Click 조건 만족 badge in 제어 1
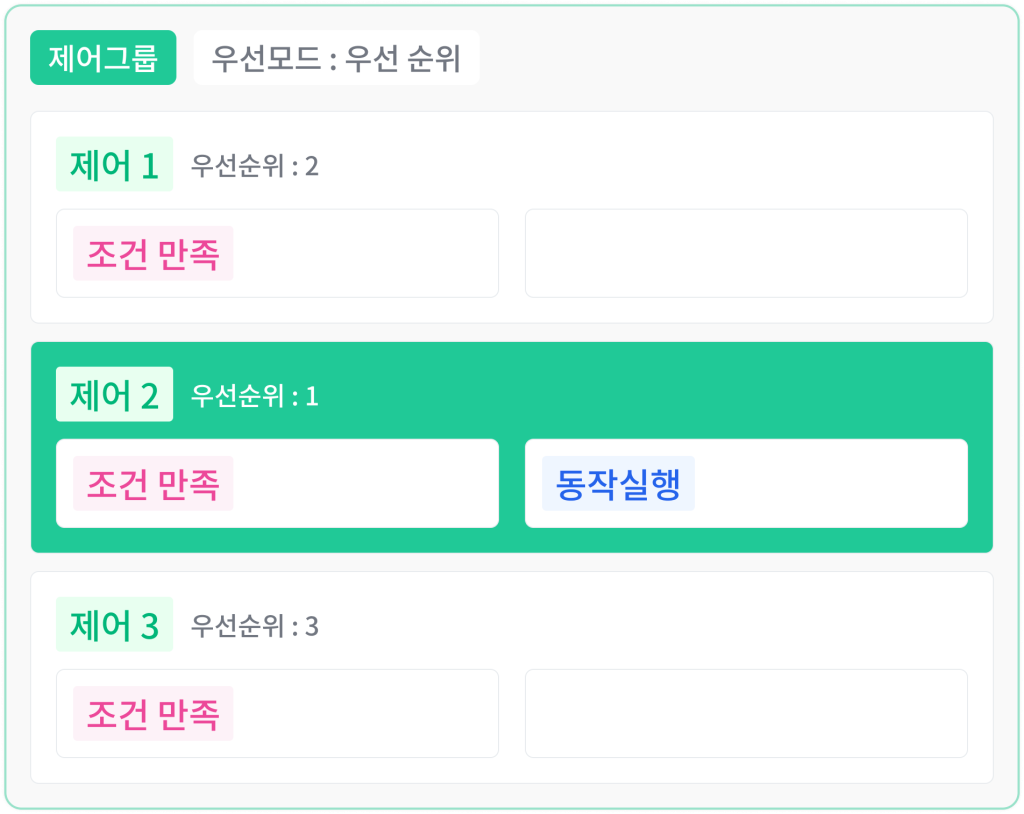 [153, 253]
